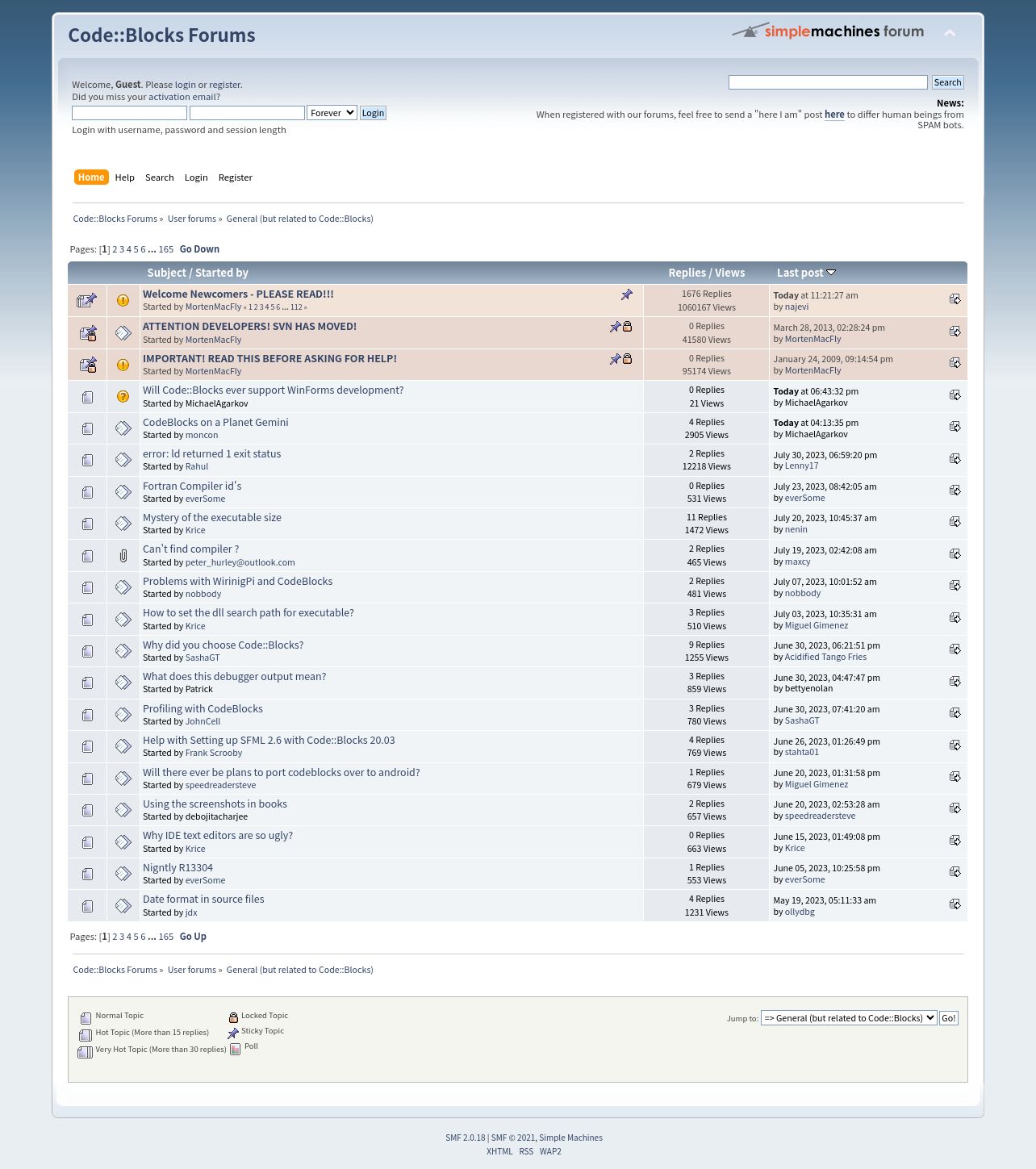Open the Login menu item

click(x=196, y=177)
